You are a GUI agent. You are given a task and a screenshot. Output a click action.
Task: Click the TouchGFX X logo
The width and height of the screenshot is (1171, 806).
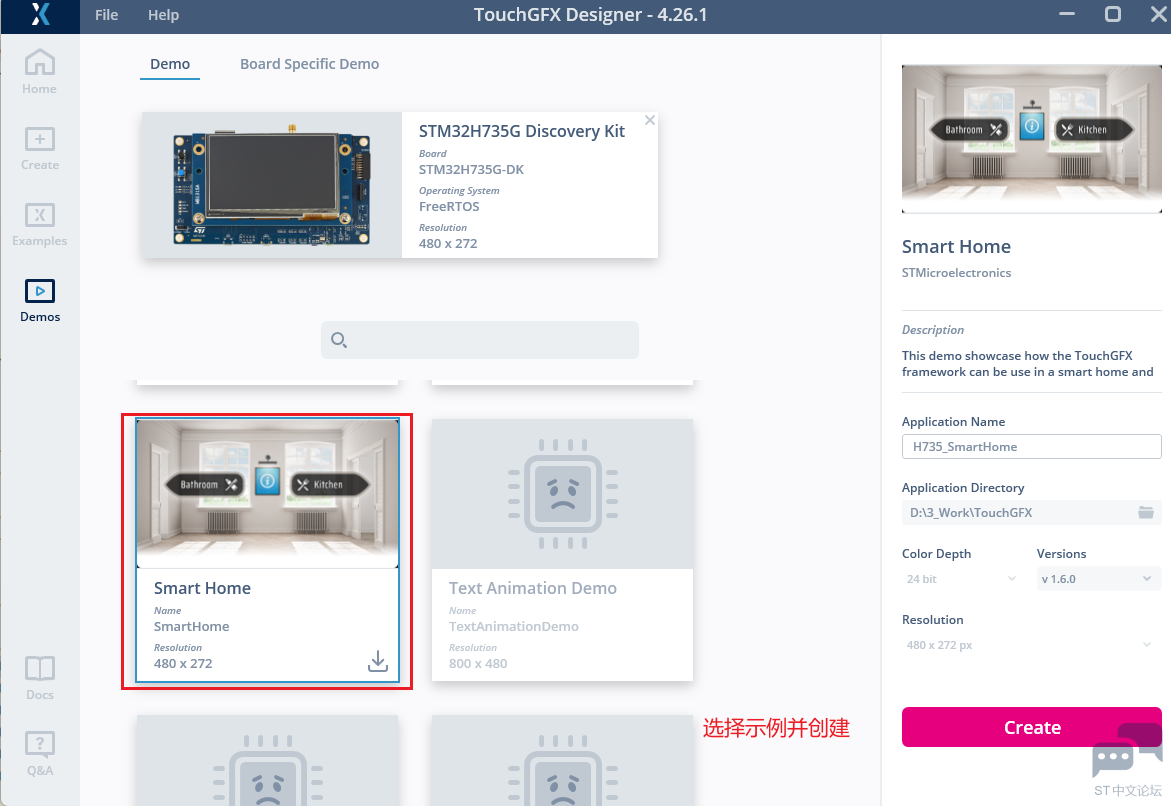(40, 14)
